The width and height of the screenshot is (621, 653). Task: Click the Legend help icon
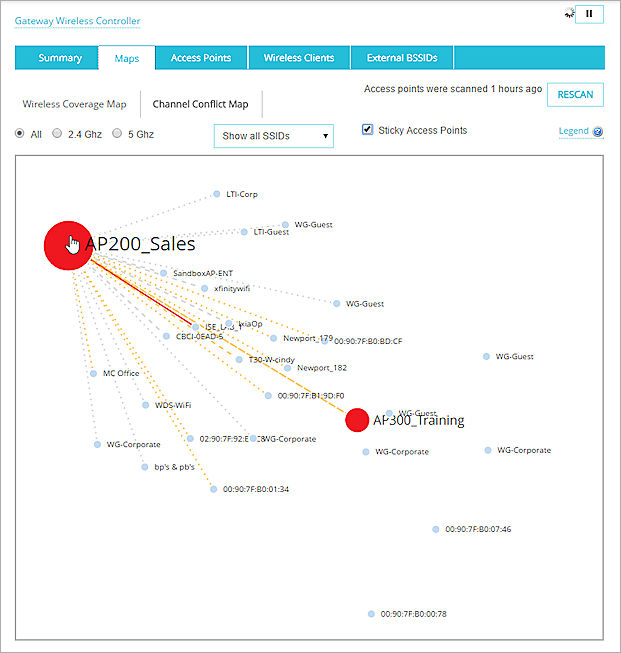[x=598, y=132]
